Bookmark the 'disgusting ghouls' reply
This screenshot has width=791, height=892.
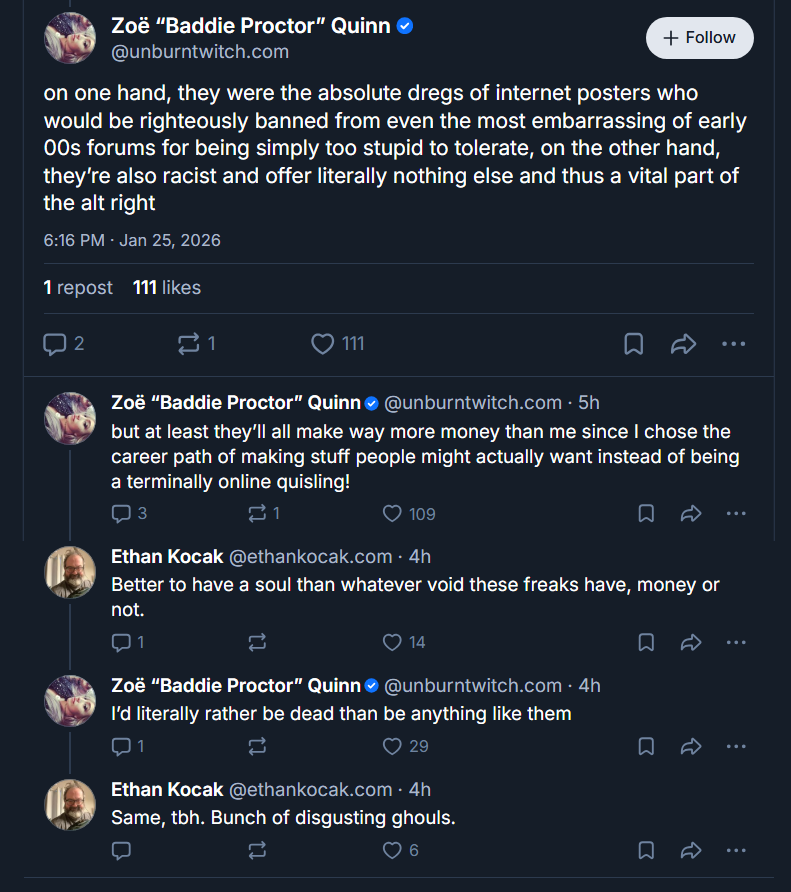point(646,850)
